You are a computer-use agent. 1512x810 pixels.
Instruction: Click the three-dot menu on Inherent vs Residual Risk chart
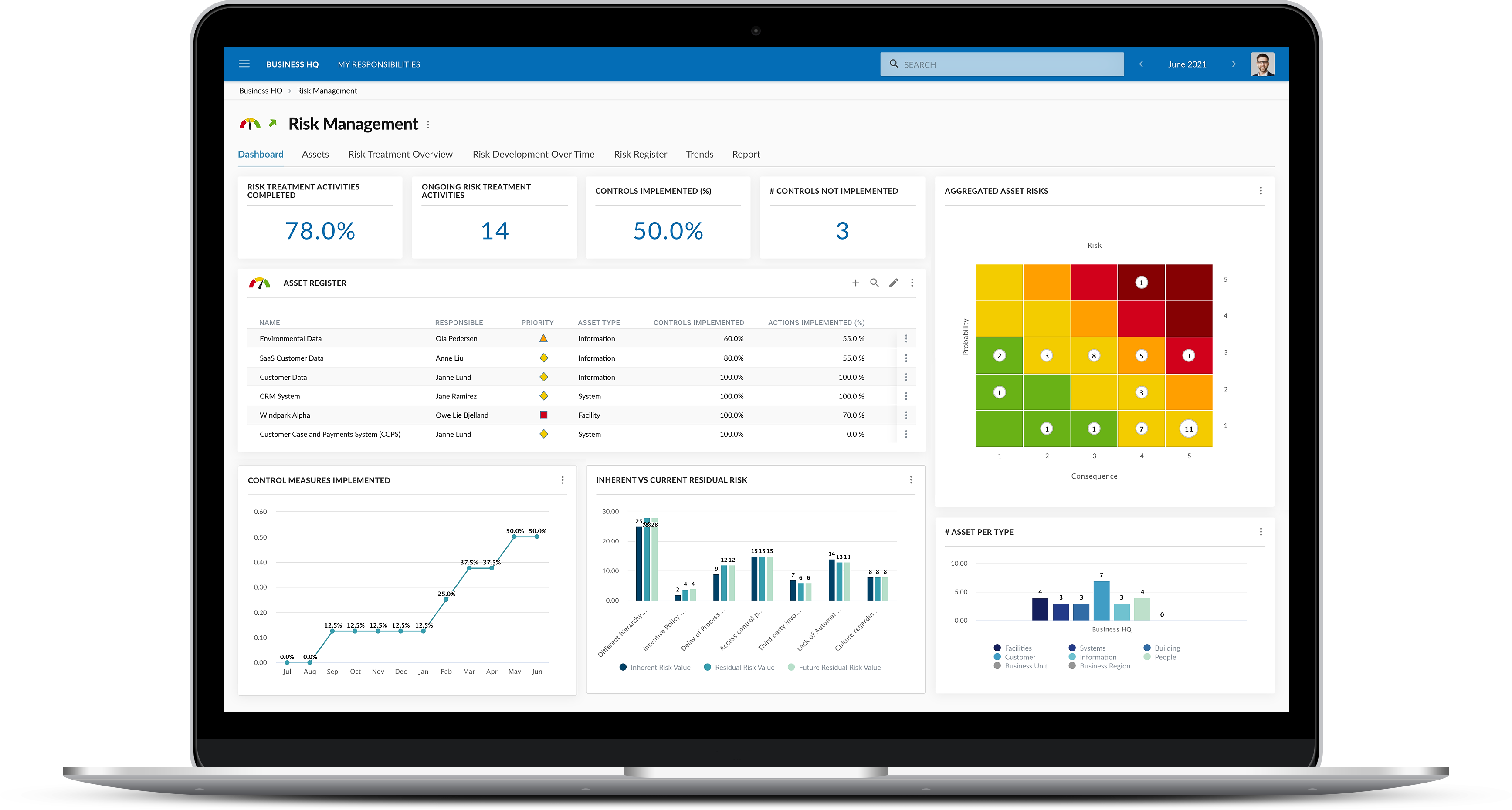908,480
